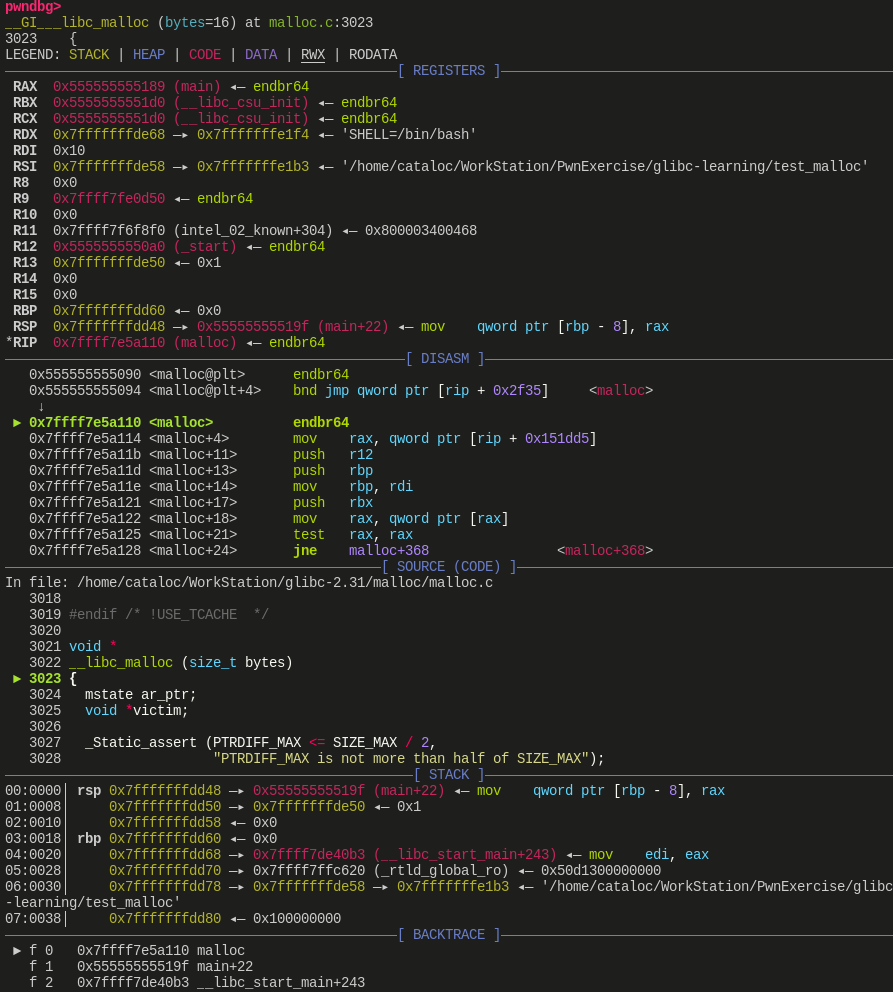
Task: Click the down arrow below malloc@plt+4
Action: (41, 407)
